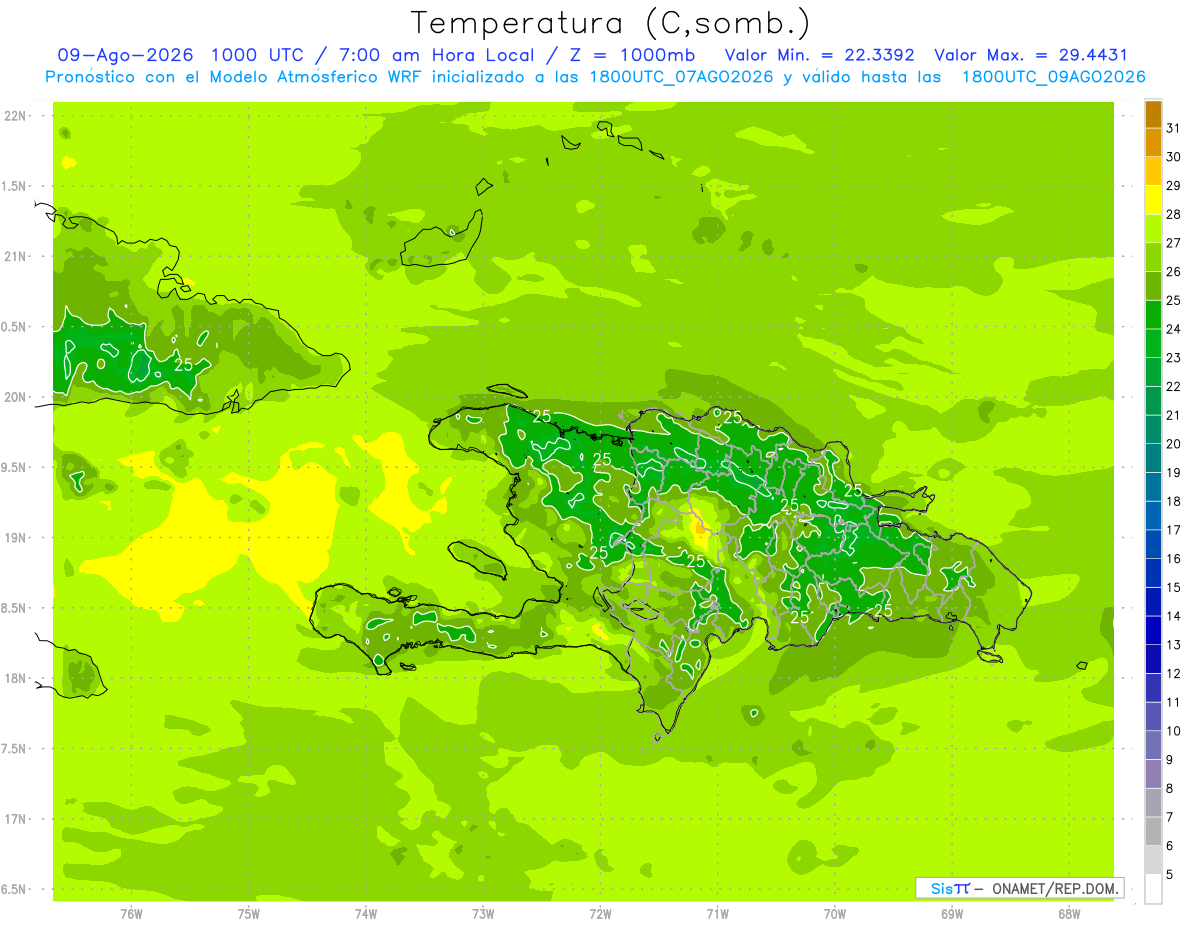Click the 'Temperatura (C,somb.)' map title
This screenshot has width=1200, height=927.
611,23
